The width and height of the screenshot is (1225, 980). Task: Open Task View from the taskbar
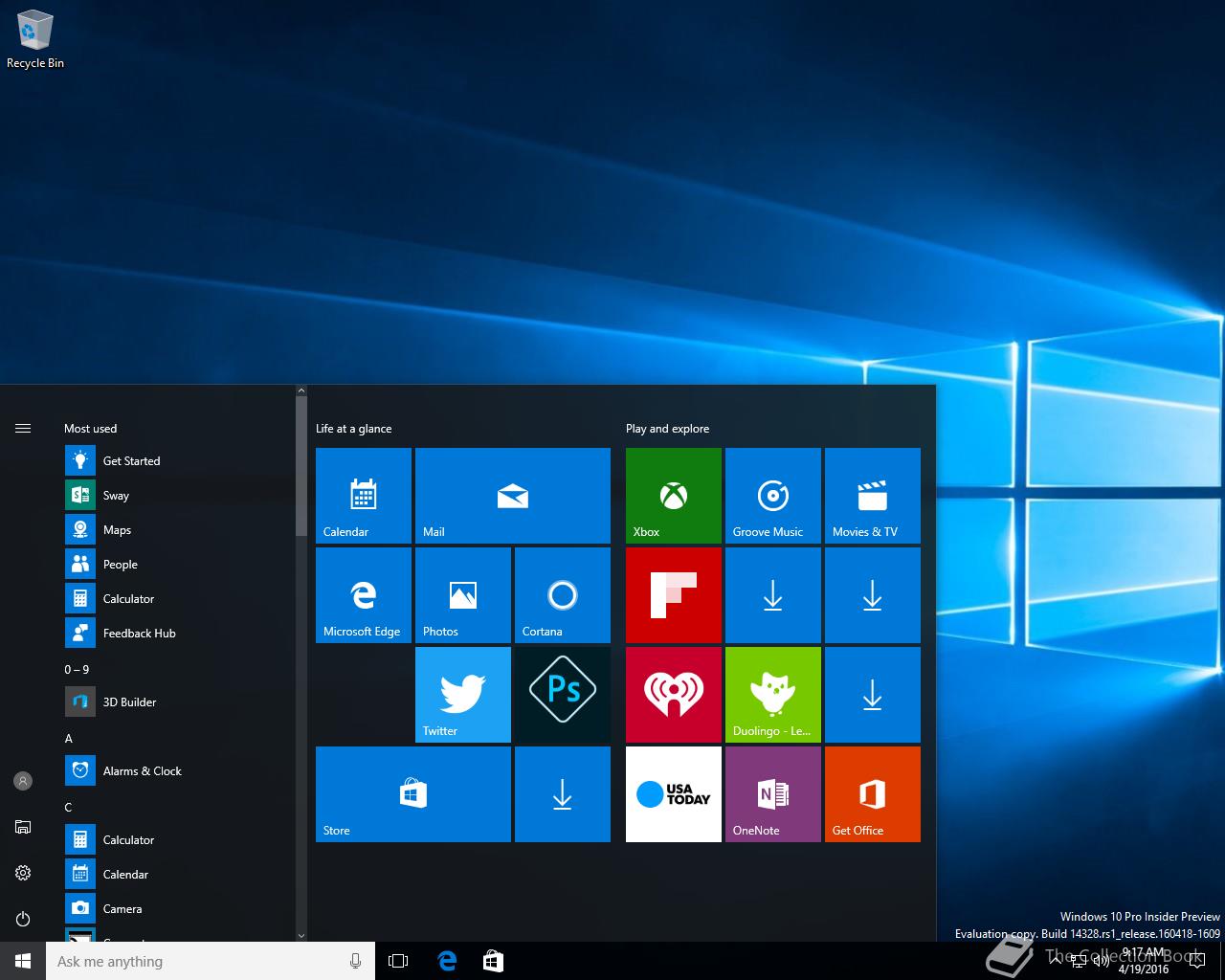(398, 961)
